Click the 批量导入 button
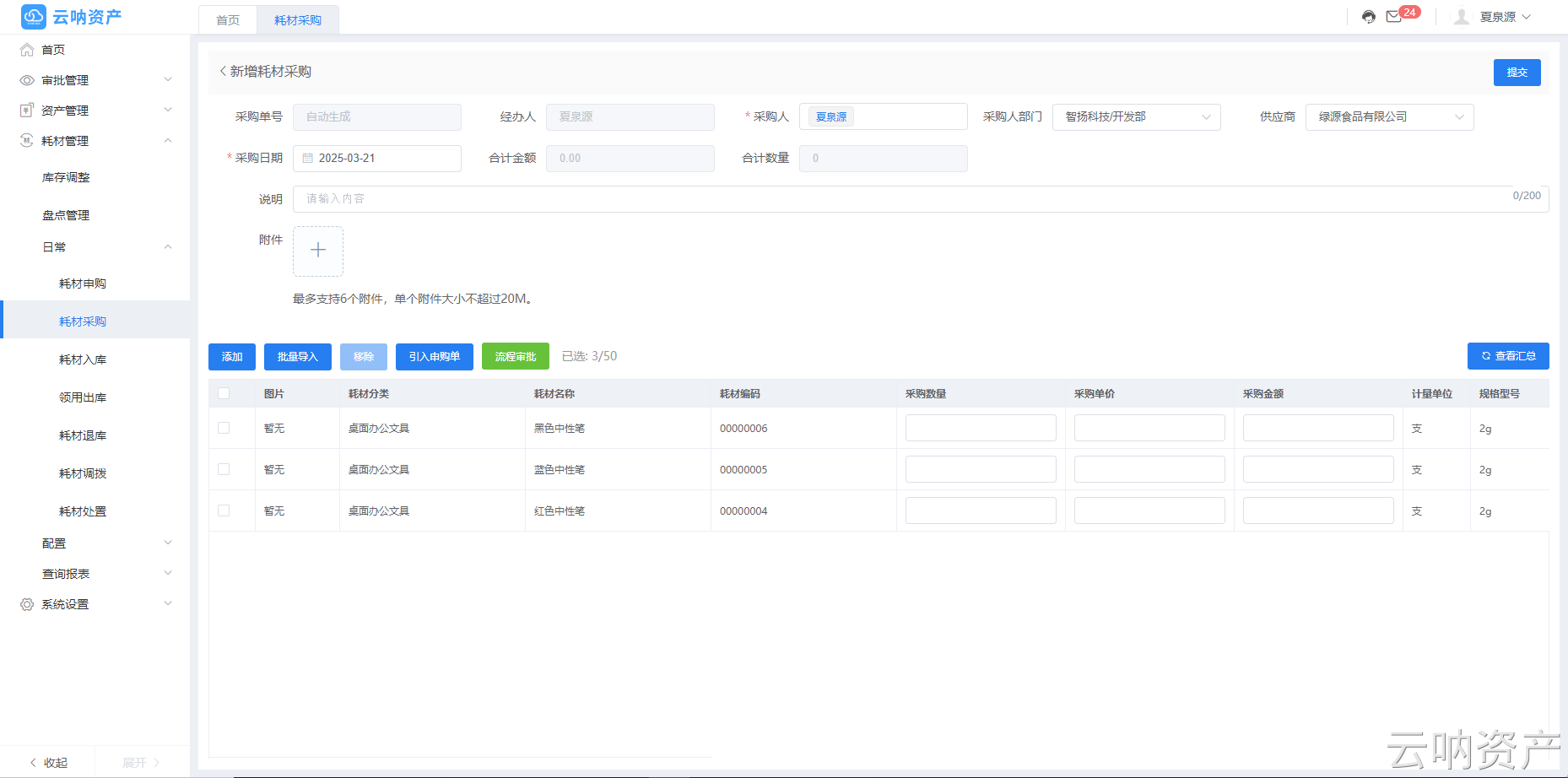 (297, 357)
